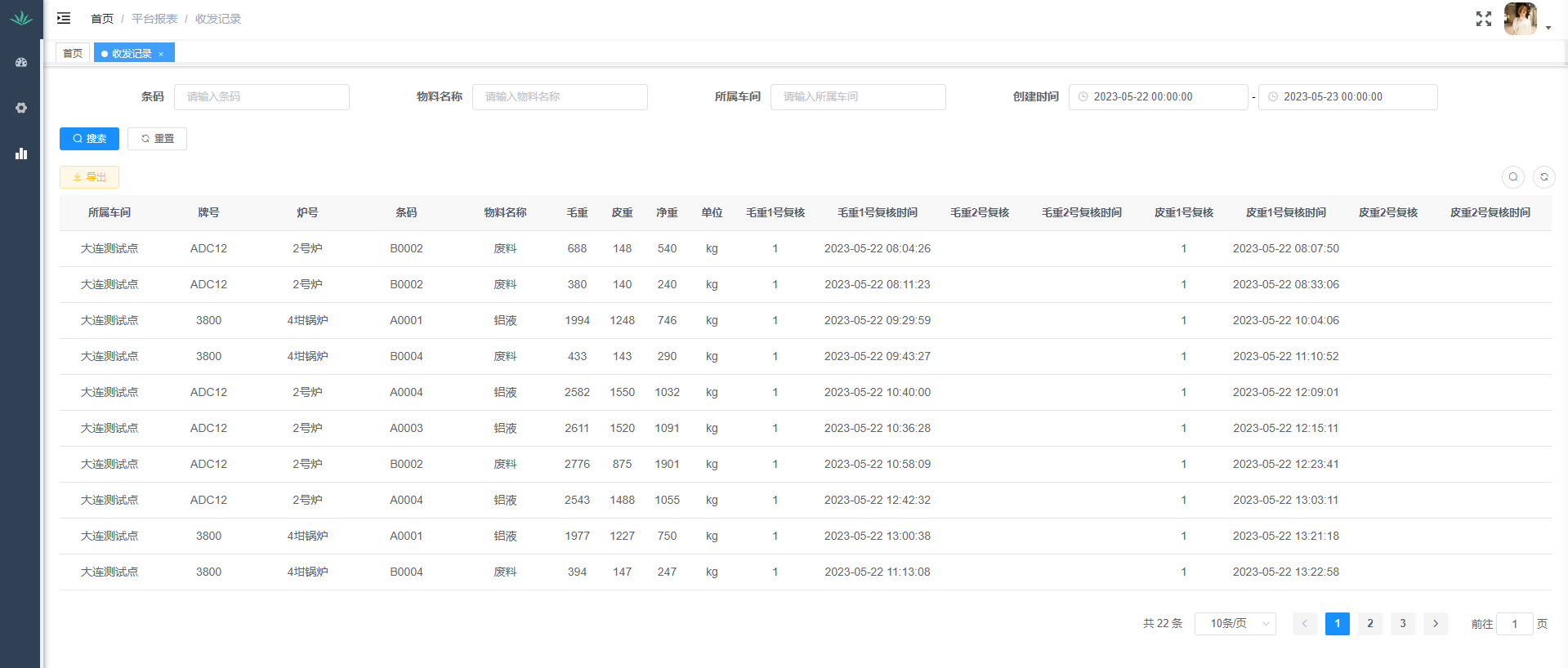This screenshot has height=668, width=1568.
Task: Click clock icon in end date field
Action: click(x=1272, y=96)
